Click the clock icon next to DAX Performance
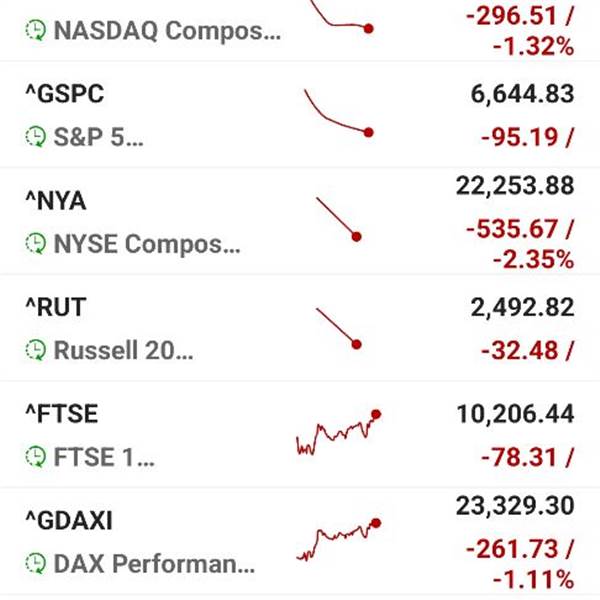 pyautogui.click(x=36, y=564)
